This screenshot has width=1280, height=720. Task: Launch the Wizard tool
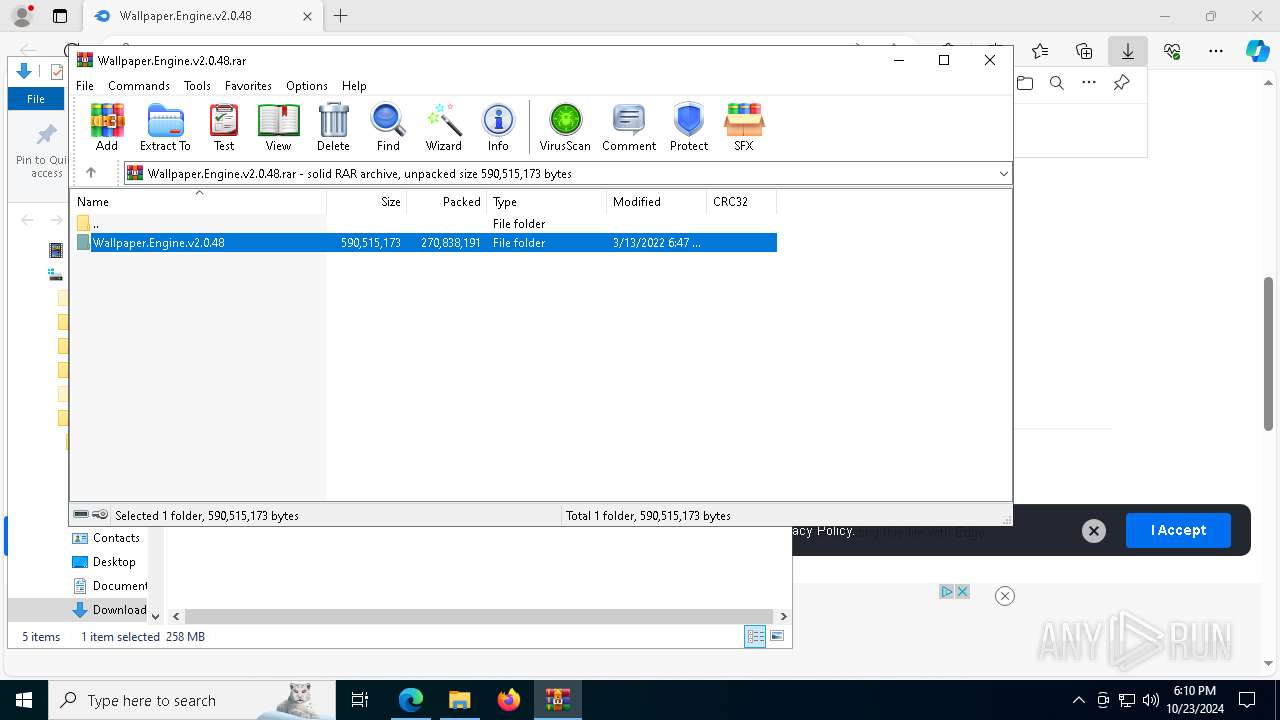(443, 127)
